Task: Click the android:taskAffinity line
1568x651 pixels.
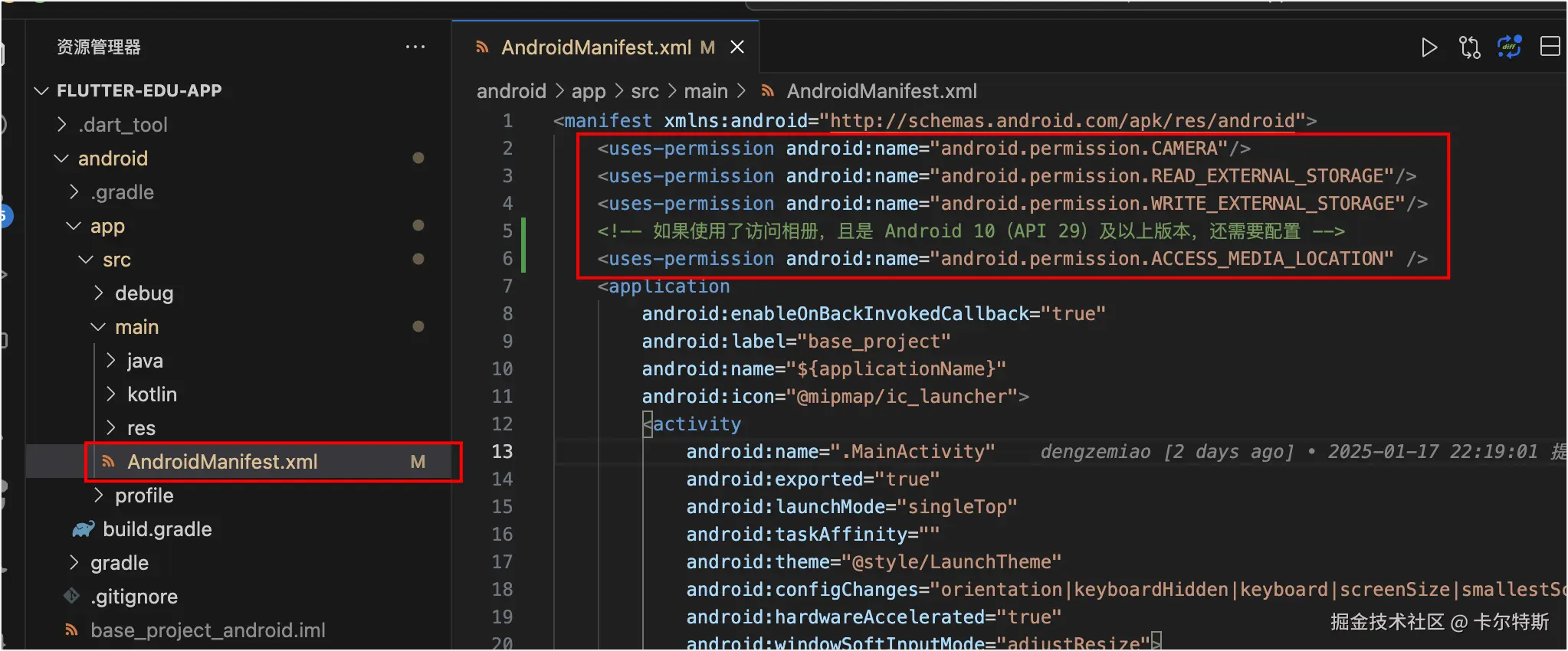Action: pos(812,535)
